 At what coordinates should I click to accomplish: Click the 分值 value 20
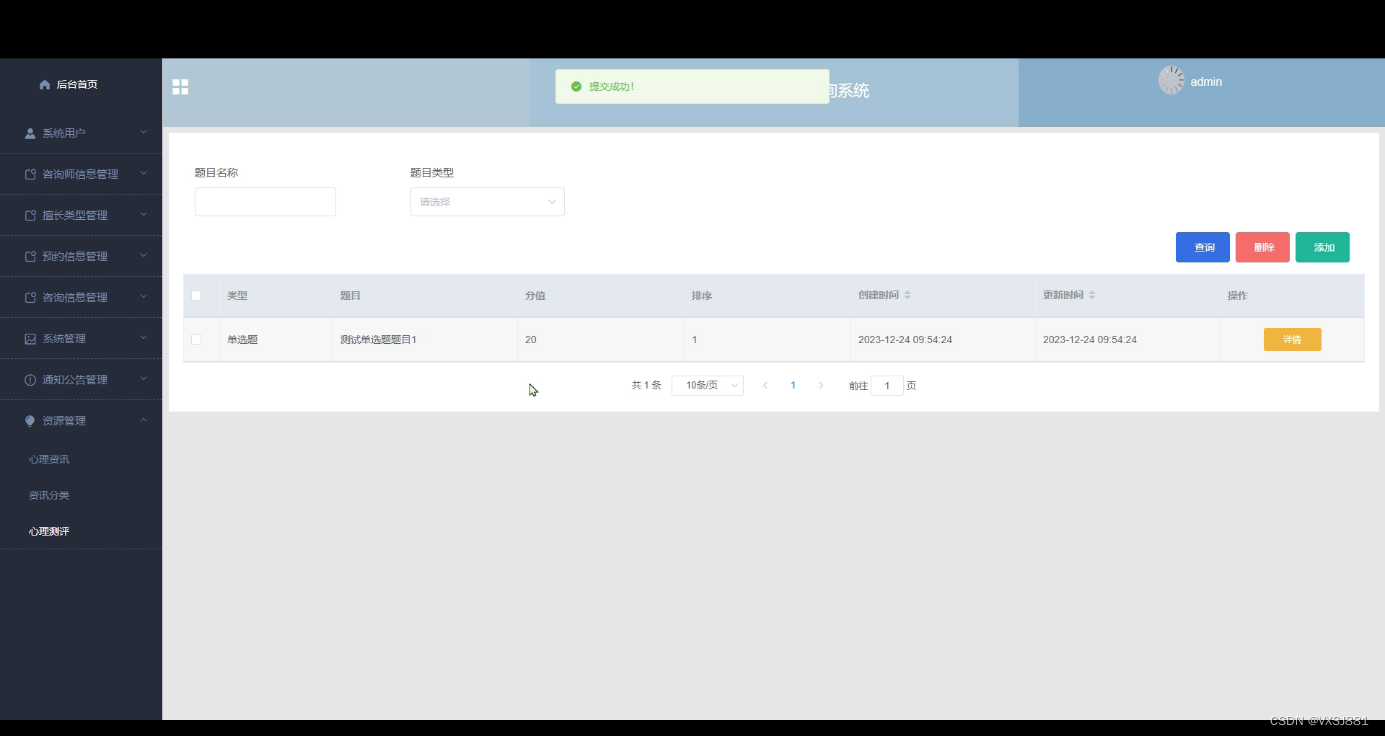[x=531, y=340]
